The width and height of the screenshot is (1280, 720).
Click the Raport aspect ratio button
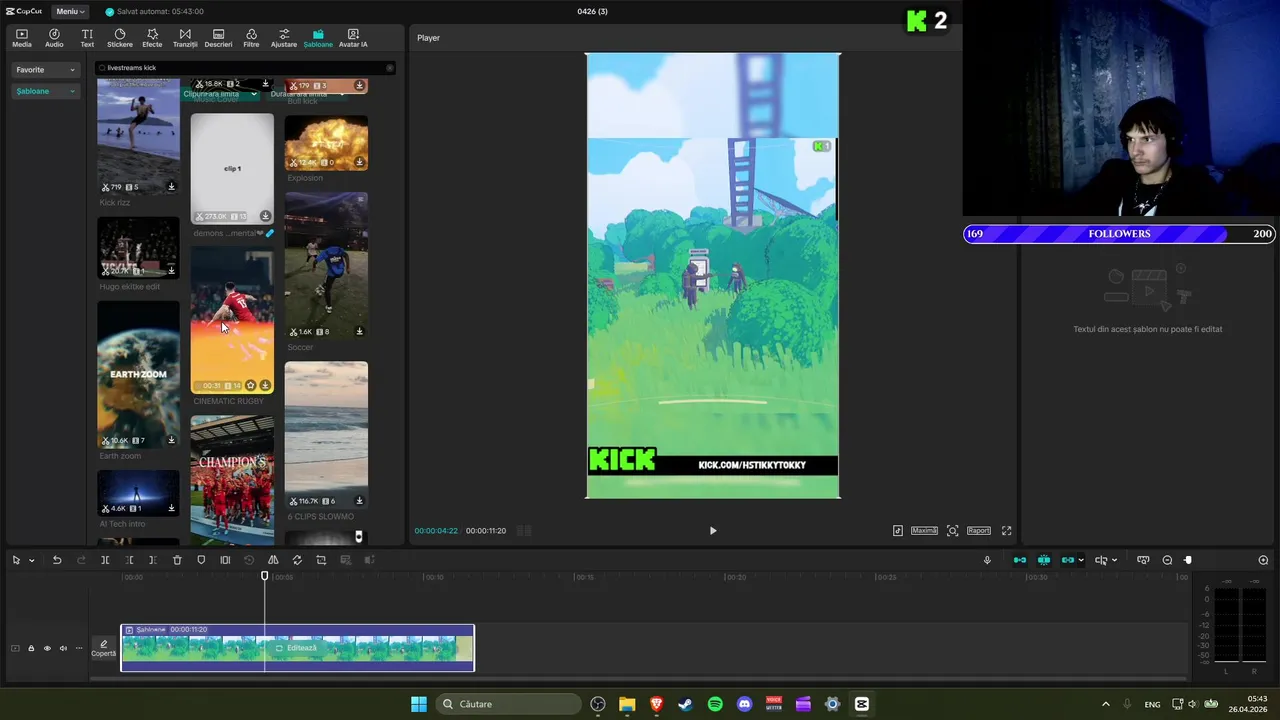coord(979,531)
